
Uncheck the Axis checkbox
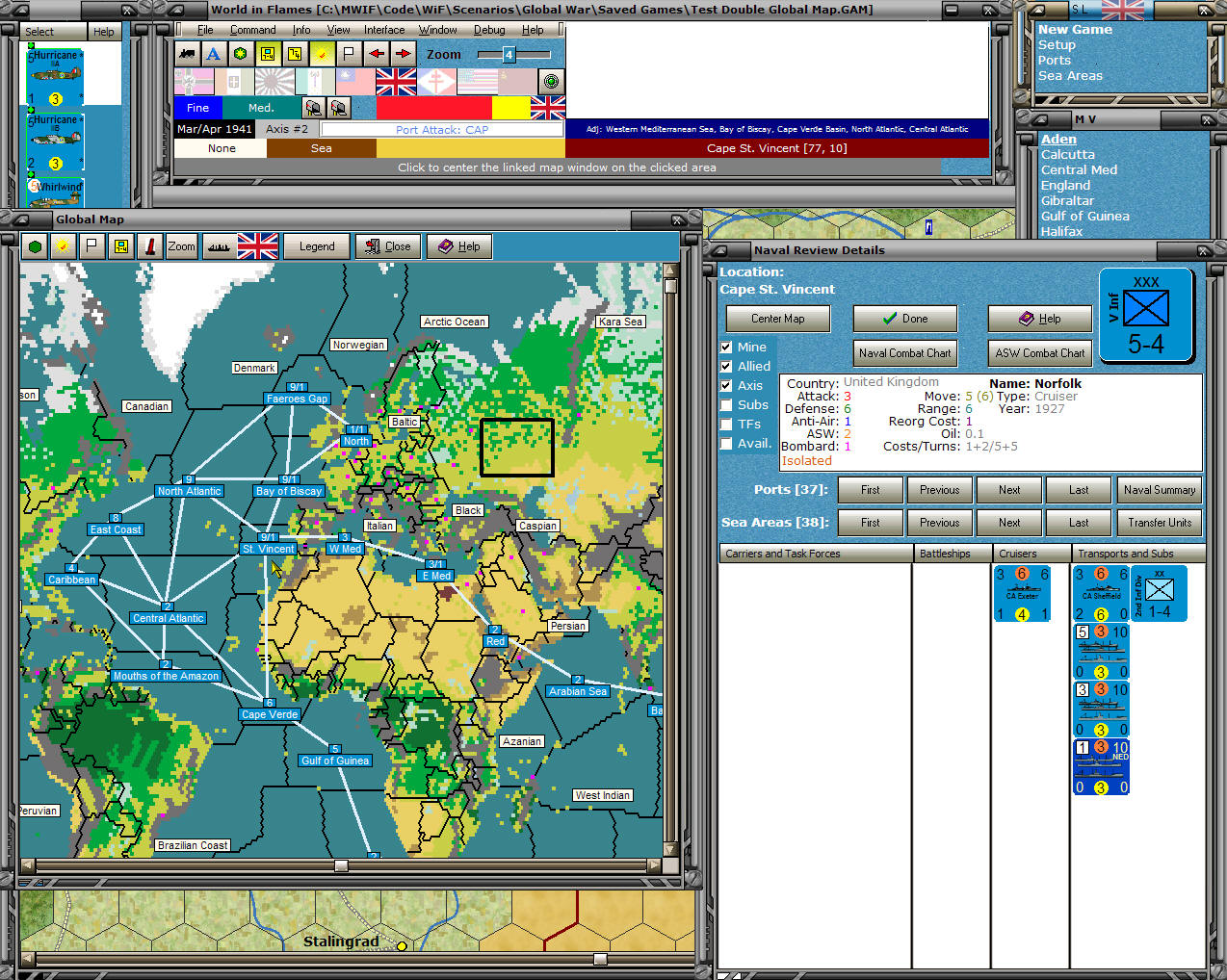pos(727,386)
